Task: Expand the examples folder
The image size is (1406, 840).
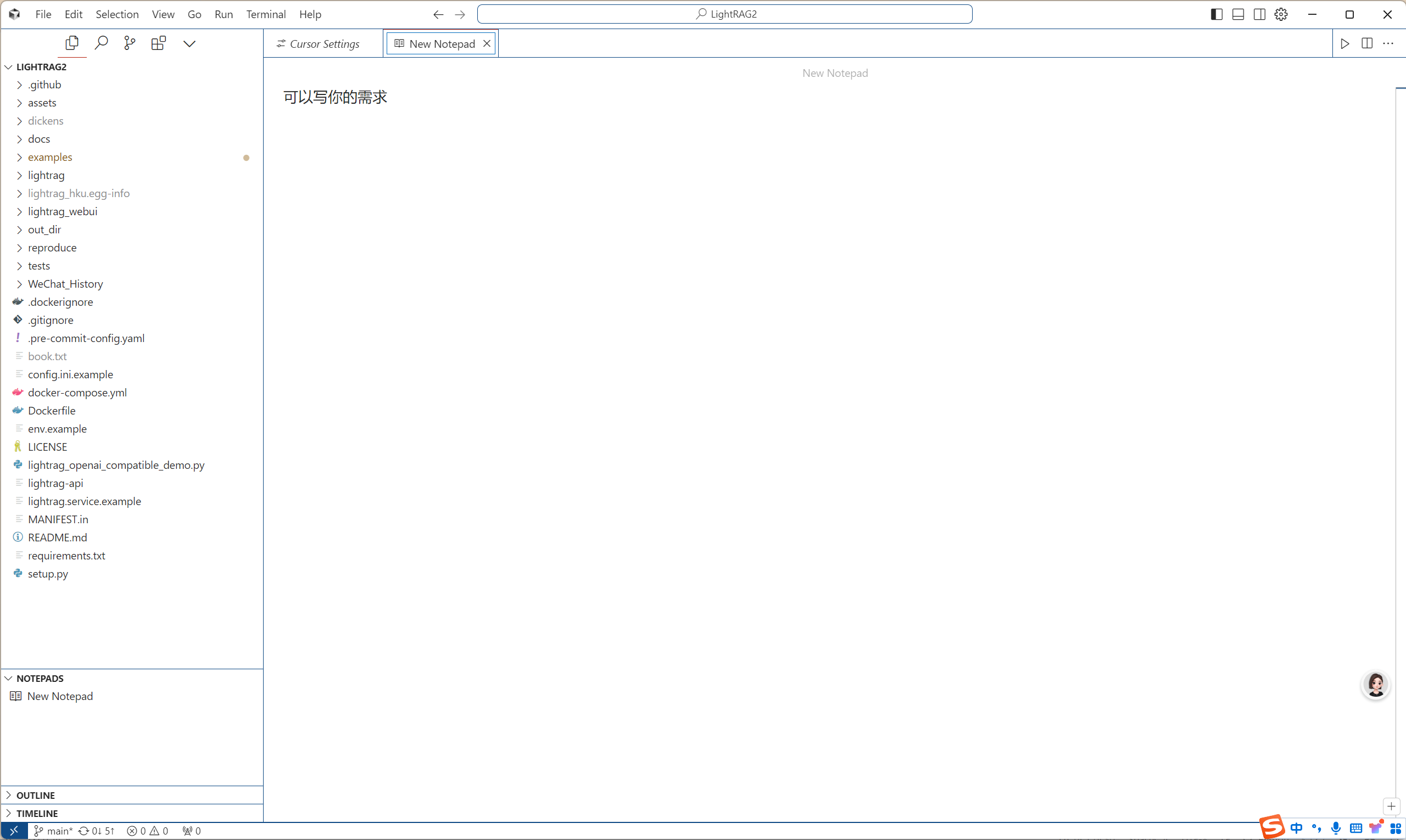Action: pyautogui.click(x=50, y=157)
